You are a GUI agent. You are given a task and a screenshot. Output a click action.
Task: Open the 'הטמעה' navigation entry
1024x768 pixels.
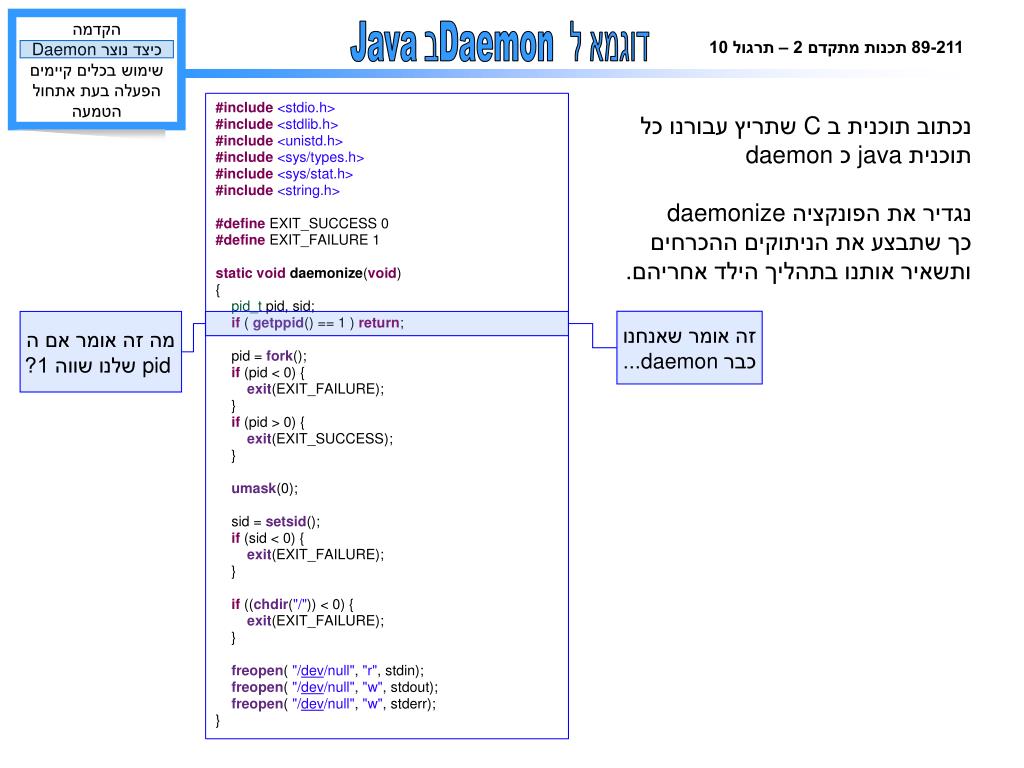(x=97, y=112)
